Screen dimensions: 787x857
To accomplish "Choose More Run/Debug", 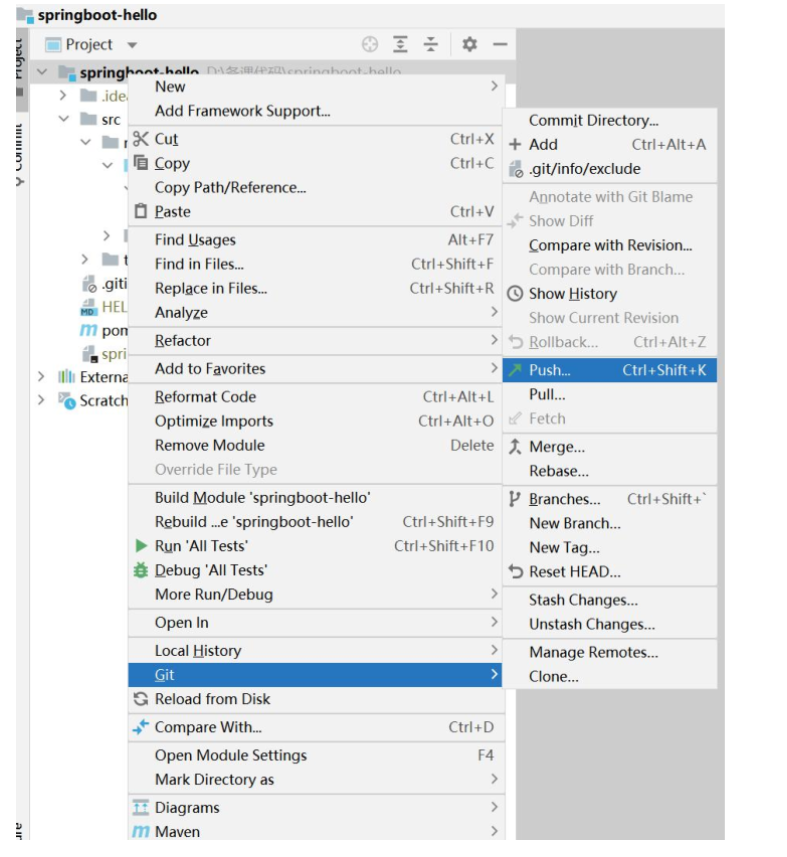I will click(315, 594).
